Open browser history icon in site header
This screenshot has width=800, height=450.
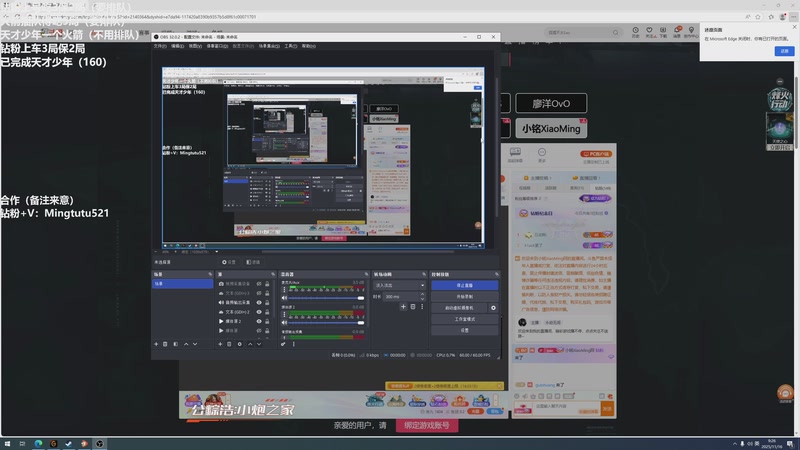click(635, 31)
